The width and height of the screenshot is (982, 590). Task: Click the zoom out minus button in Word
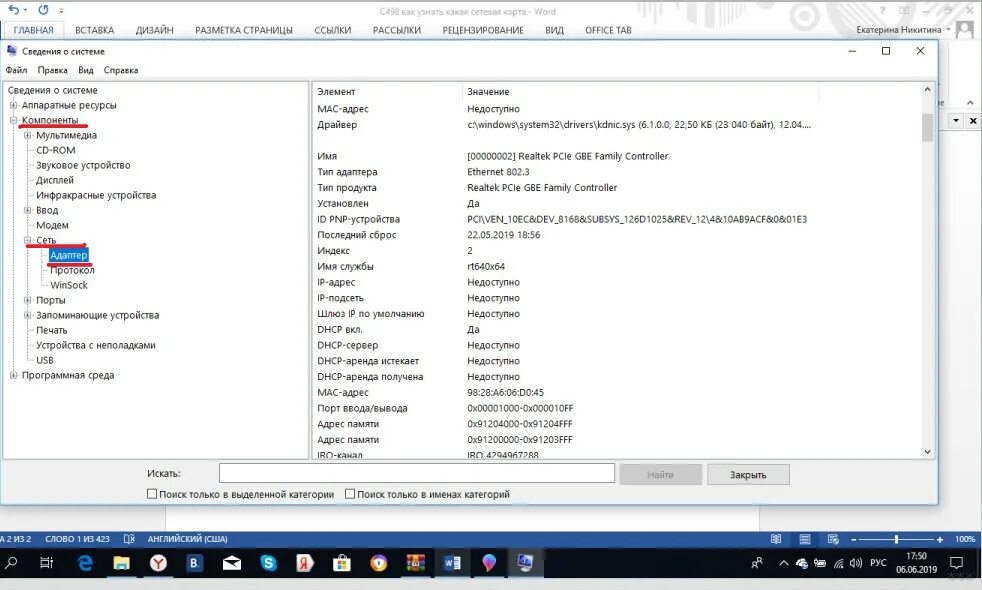[x=854, y=539]
